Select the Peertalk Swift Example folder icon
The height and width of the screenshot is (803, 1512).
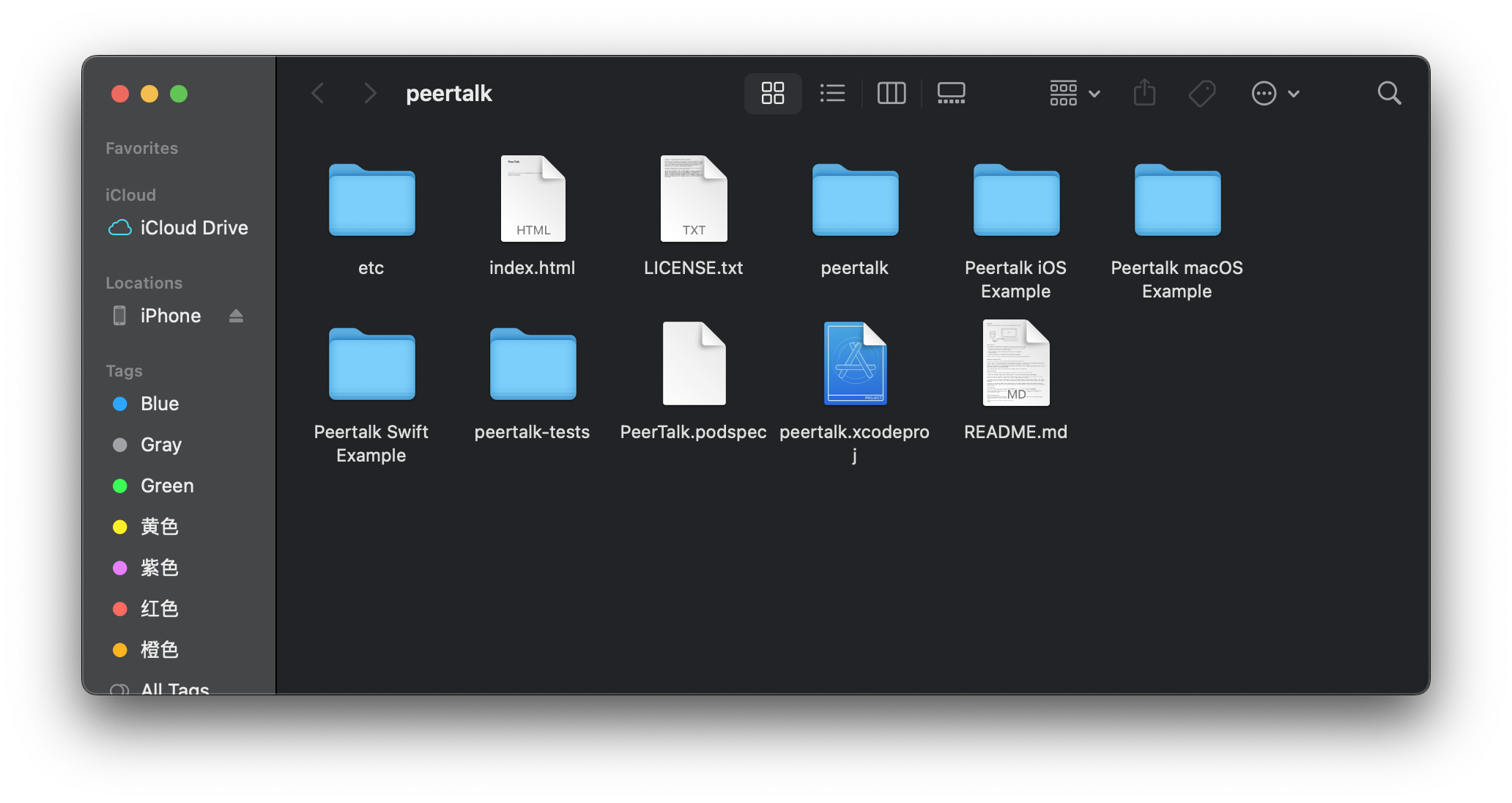[371, 363]
